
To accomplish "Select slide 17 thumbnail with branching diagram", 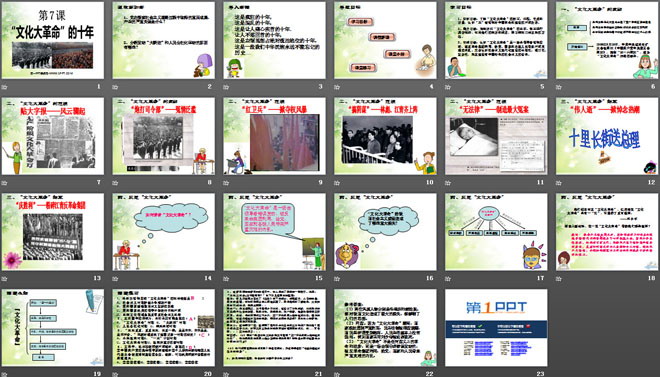I will 496,232.
